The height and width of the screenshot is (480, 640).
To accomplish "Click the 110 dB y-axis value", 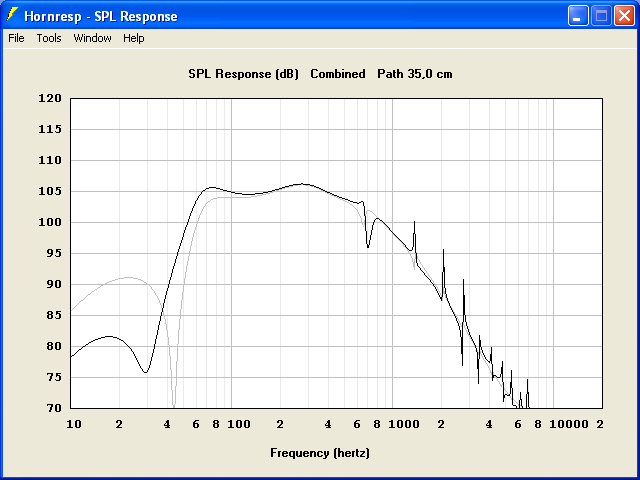I will [50, 160].
